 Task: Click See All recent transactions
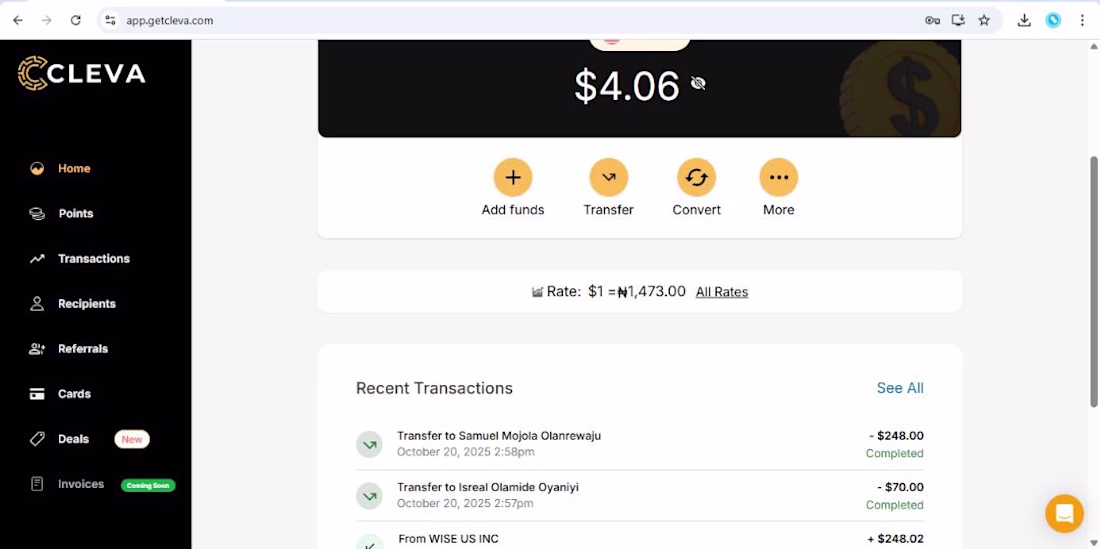point(900,388)
